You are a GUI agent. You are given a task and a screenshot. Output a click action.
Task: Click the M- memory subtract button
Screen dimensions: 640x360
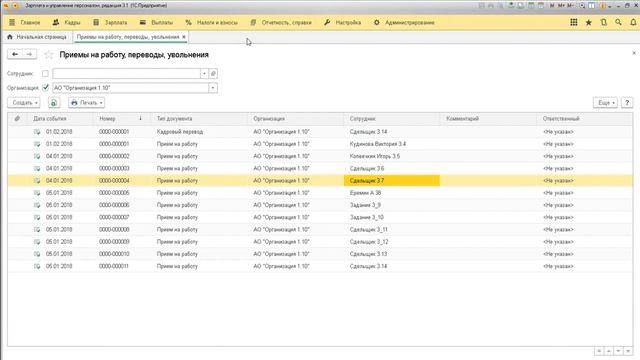click(571, 6)
